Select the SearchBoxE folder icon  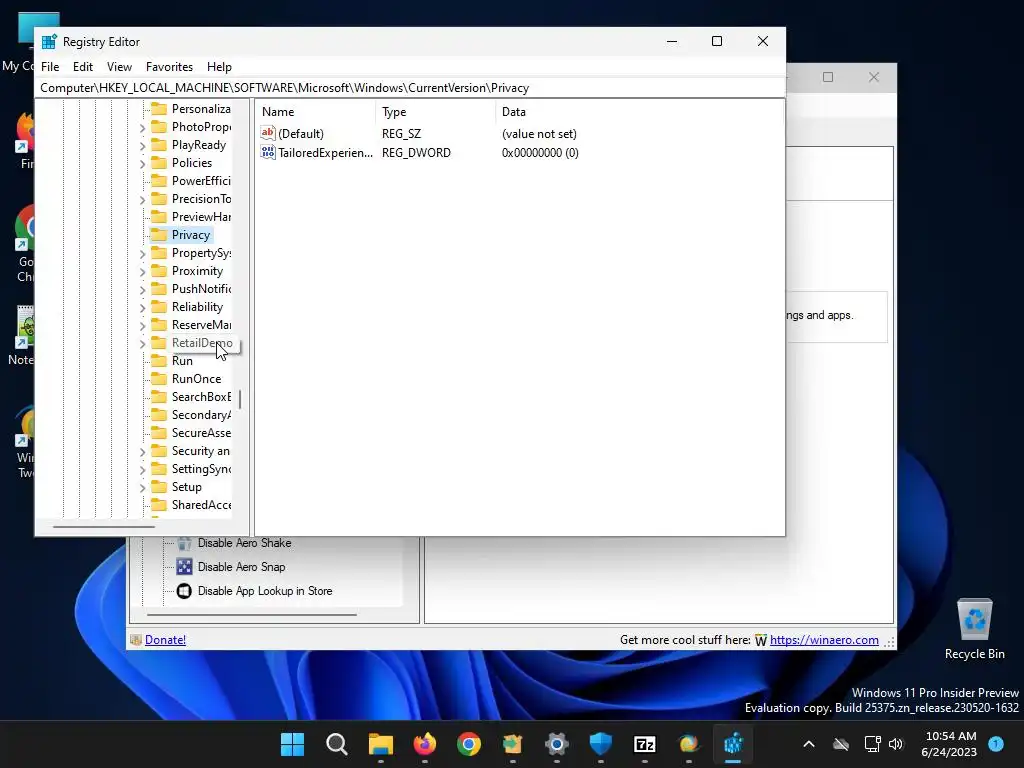coord(159,396)
